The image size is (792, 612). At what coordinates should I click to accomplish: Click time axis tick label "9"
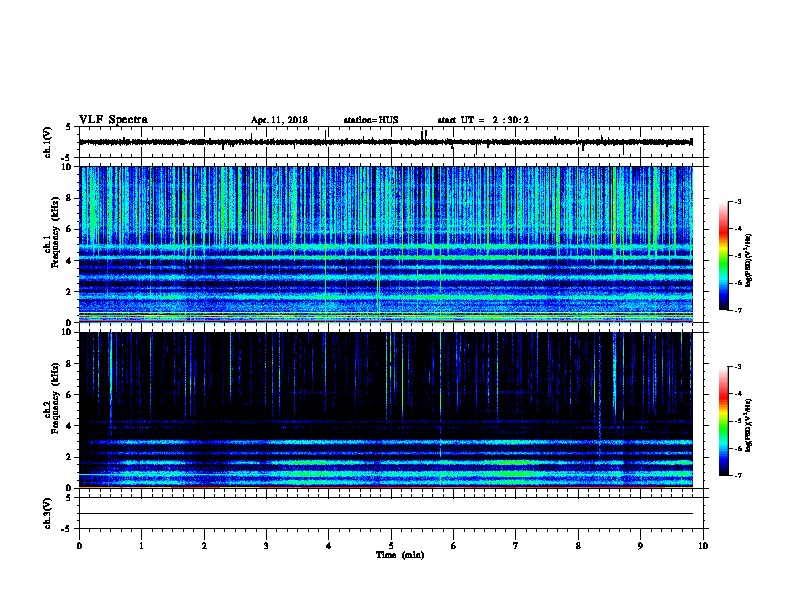click(640, 546)
